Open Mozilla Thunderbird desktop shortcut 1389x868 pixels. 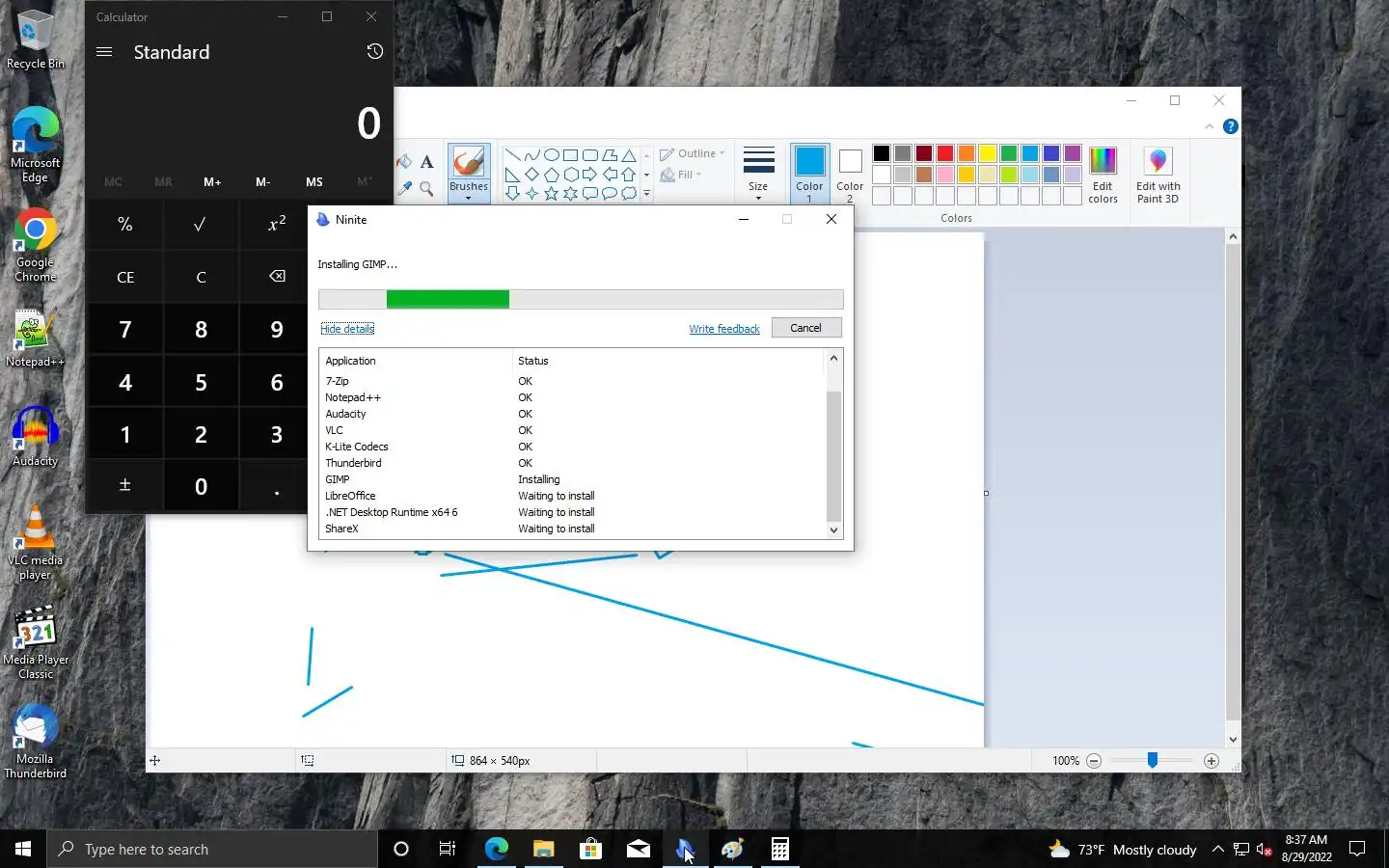[36, 742]
